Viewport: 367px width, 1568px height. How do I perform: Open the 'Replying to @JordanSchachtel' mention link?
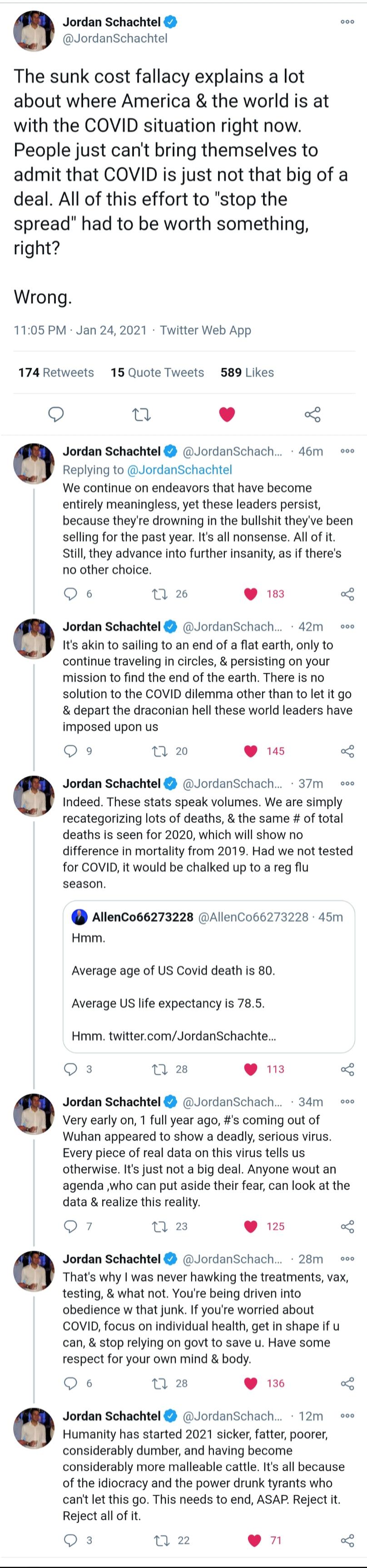tap(179, 469)
